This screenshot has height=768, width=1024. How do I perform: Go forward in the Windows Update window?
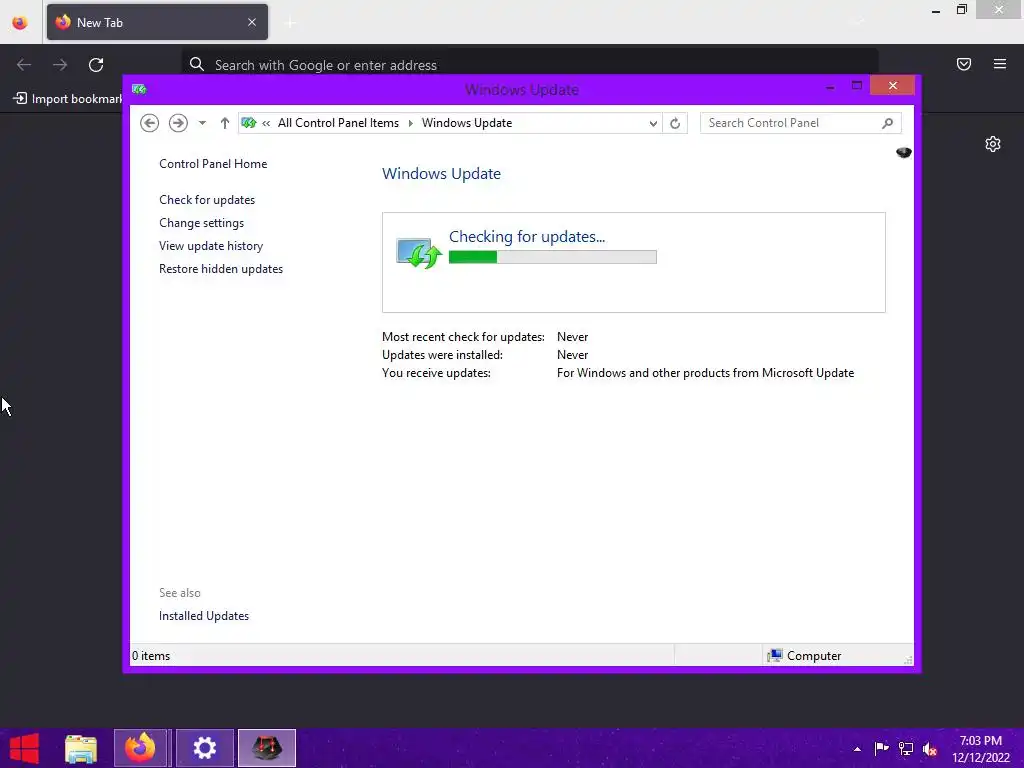[x=178, y=123]
